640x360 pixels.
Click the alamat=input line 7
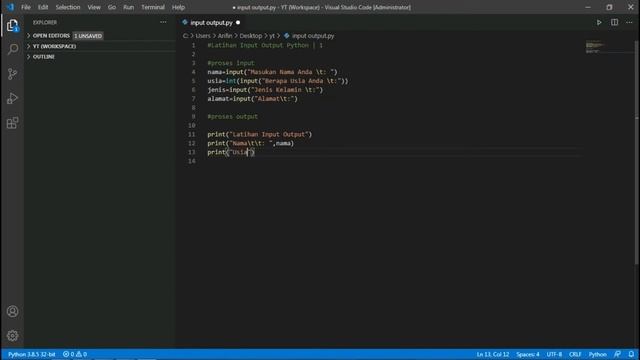[x=253, y=99]
